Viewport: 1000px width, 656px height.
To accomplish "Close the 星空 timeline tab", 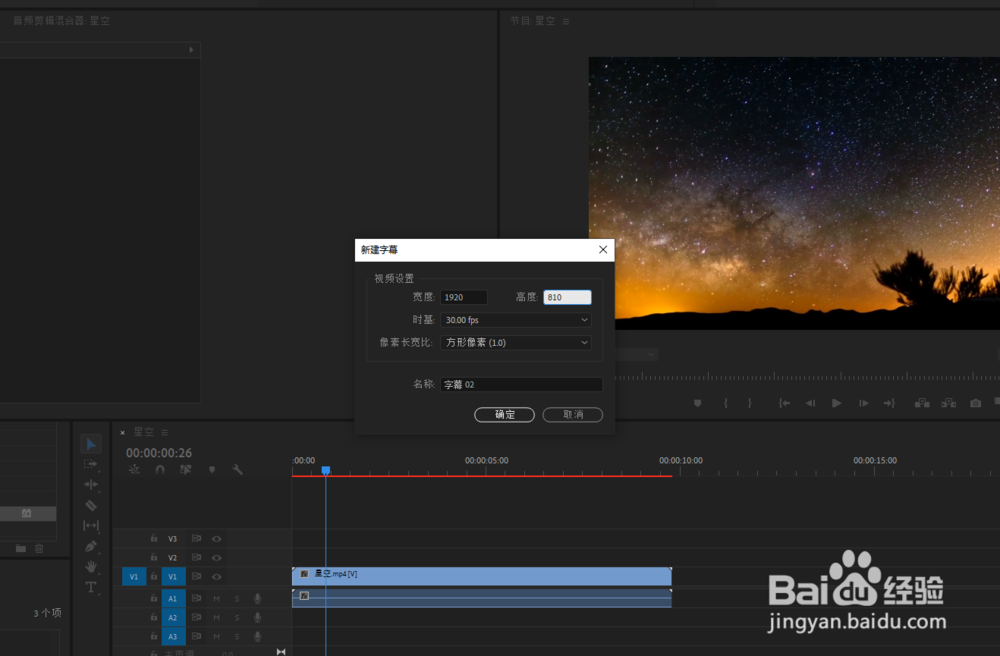I will tap(122, 433).
